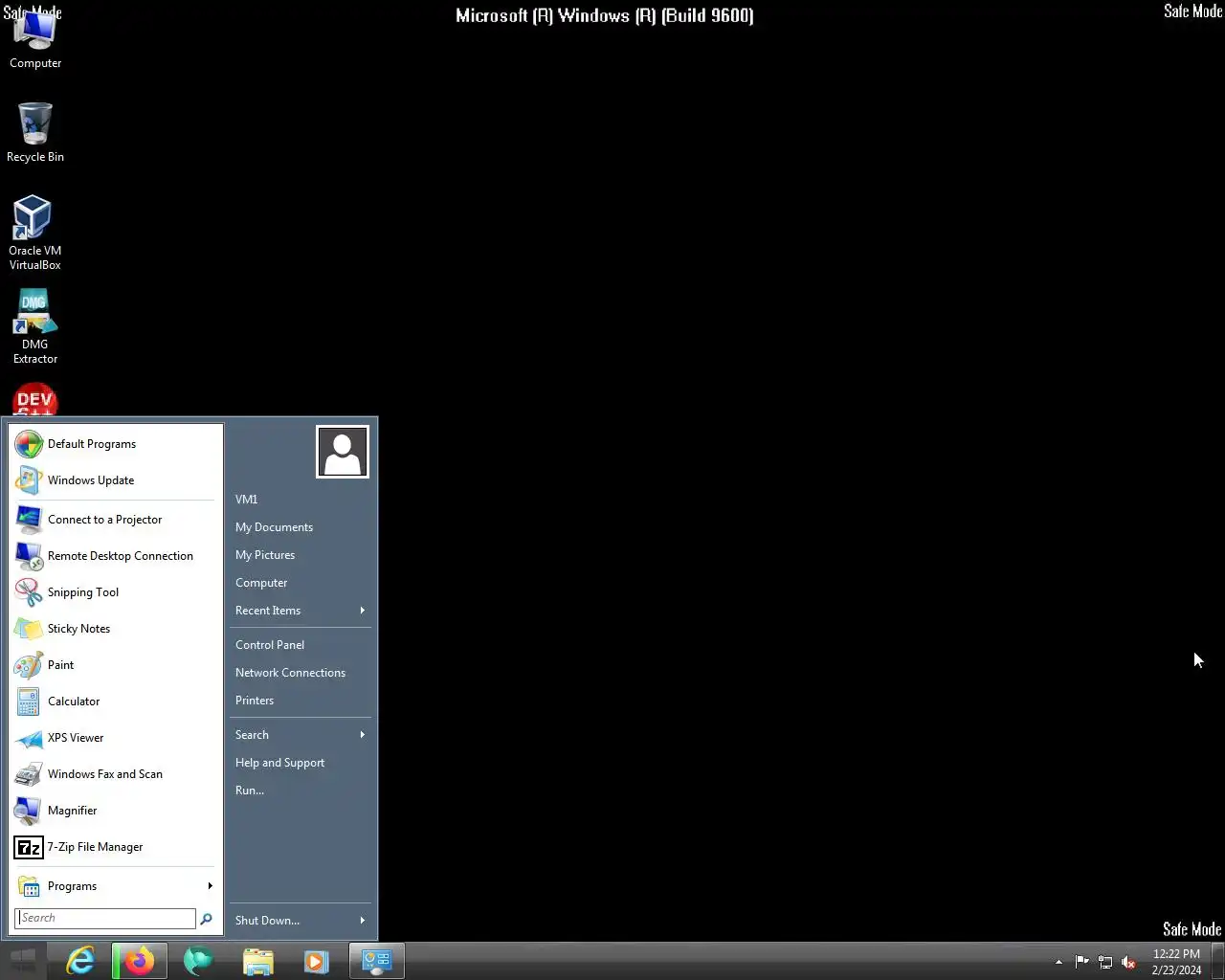1225x980 pixels.
Task: Click the Paint palette icon
Action: (x=29, y=665)
